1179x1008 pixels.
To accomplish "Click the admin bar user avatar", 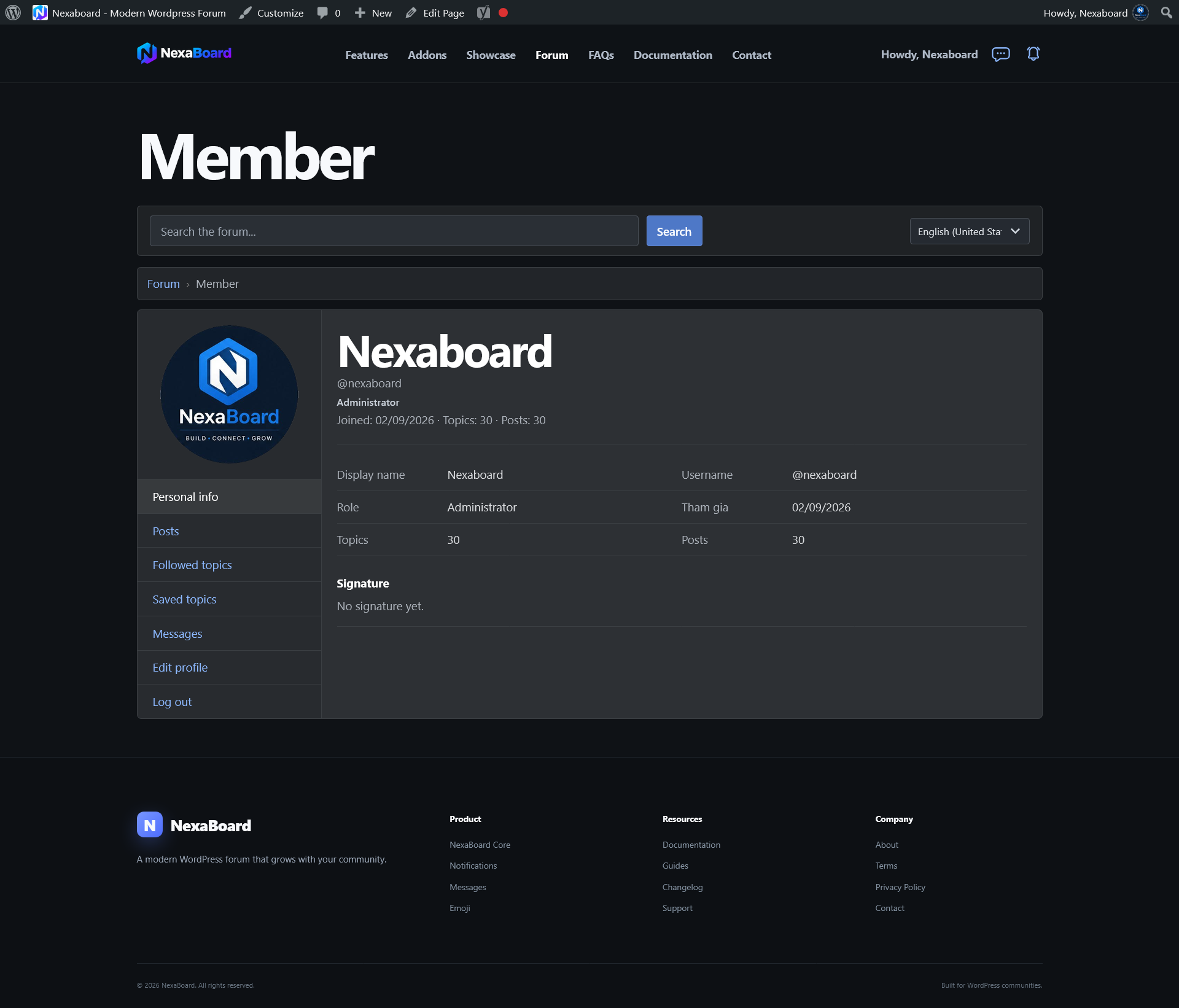I will click(1140, 12).
